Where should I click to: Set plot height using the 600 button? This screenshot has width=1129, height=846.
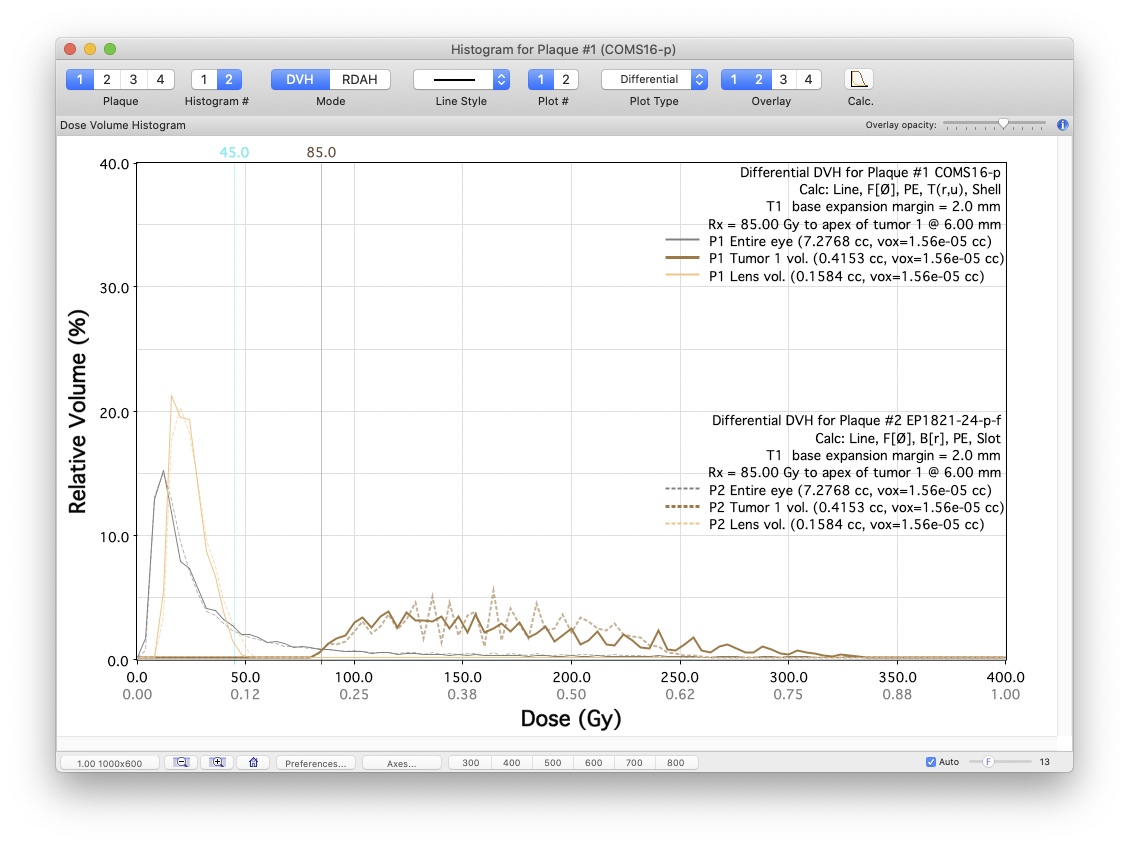pyautogui.click(x=593, y=762)
